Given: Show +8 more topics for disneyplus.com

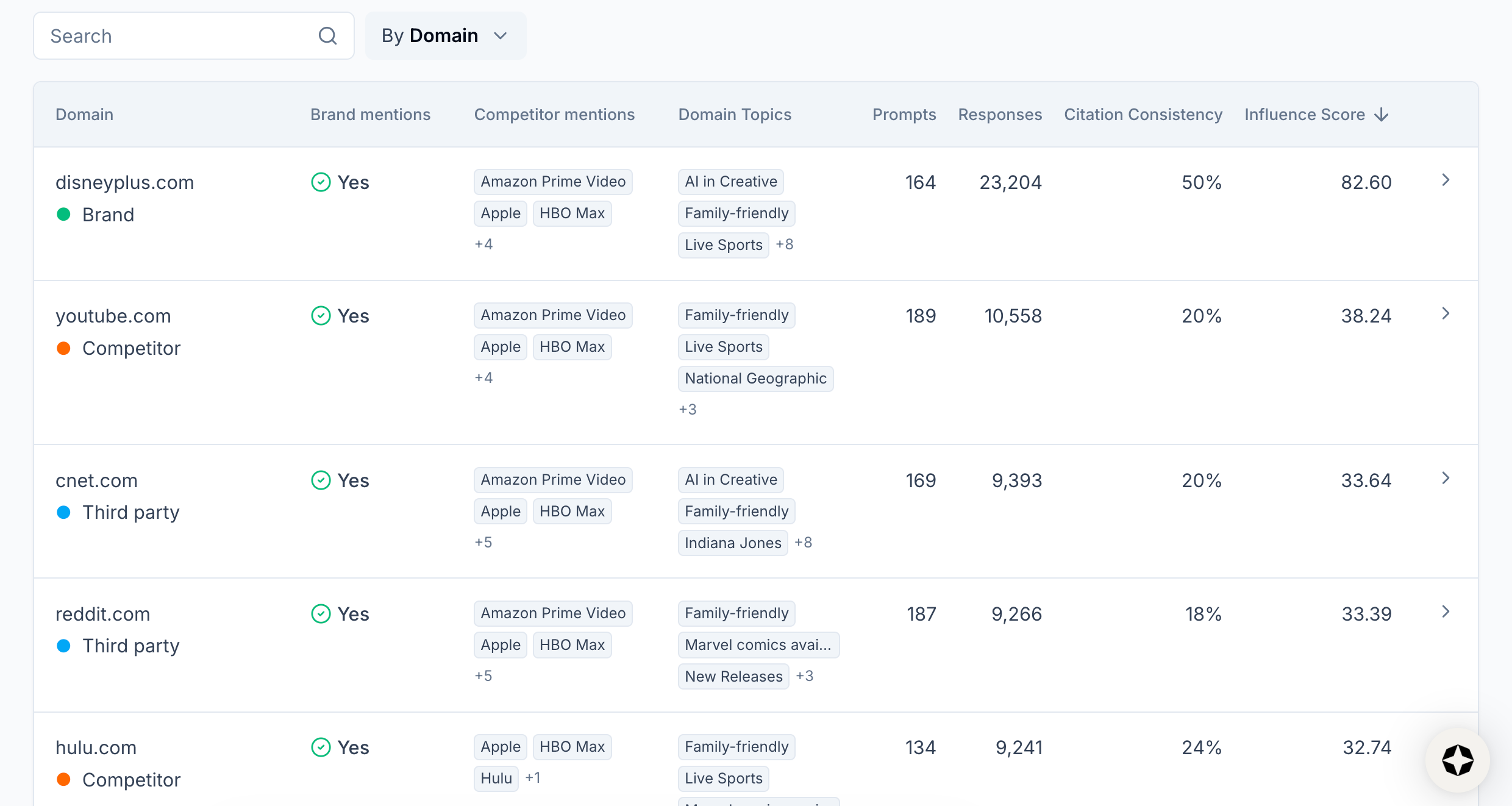Looking at the screenshot, I should click(785, 244).
